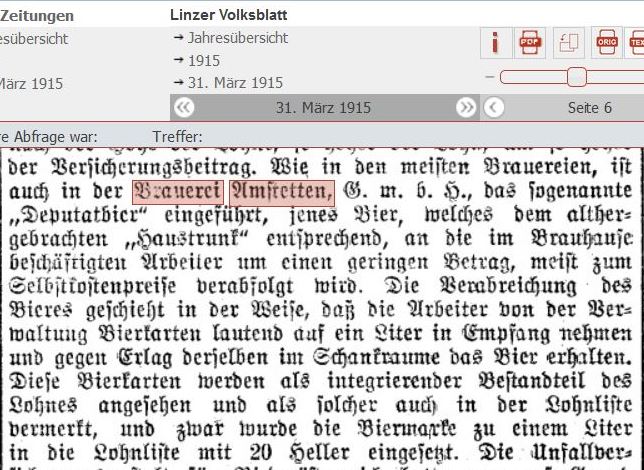644x470 pixels.
Task: Click the Seite 6 page indicator
Action: point(589,107)
